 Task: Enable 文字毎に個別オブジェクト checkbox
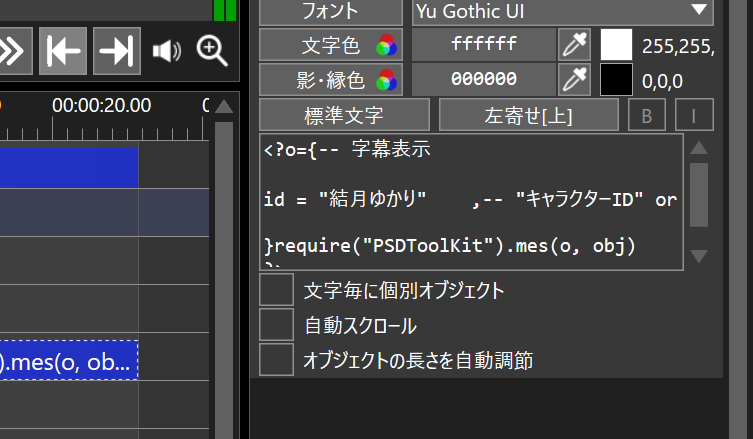[276, 291]
